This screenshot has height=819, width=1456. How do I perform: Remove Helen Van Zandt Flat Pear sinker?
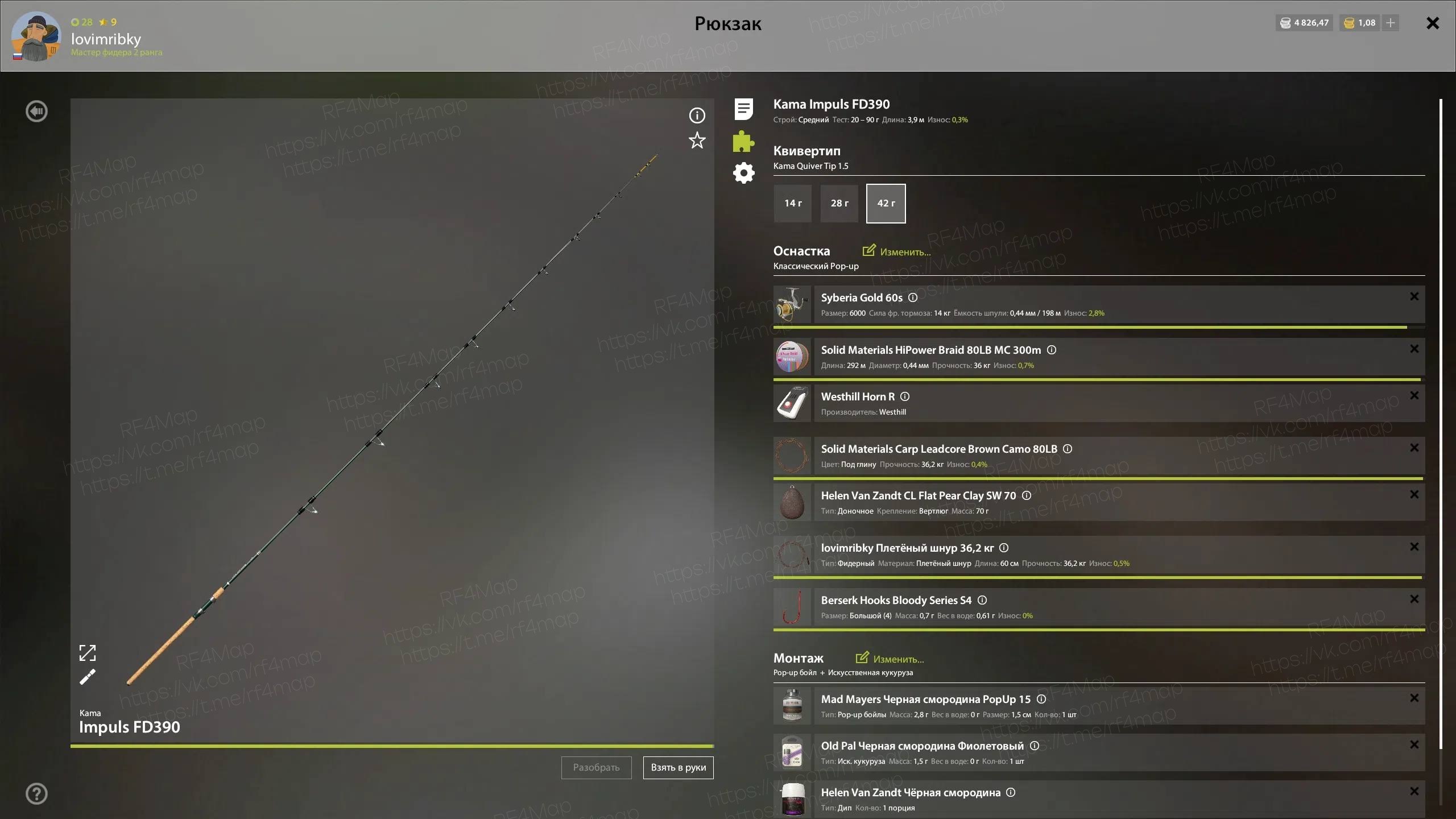(1414, 494)
